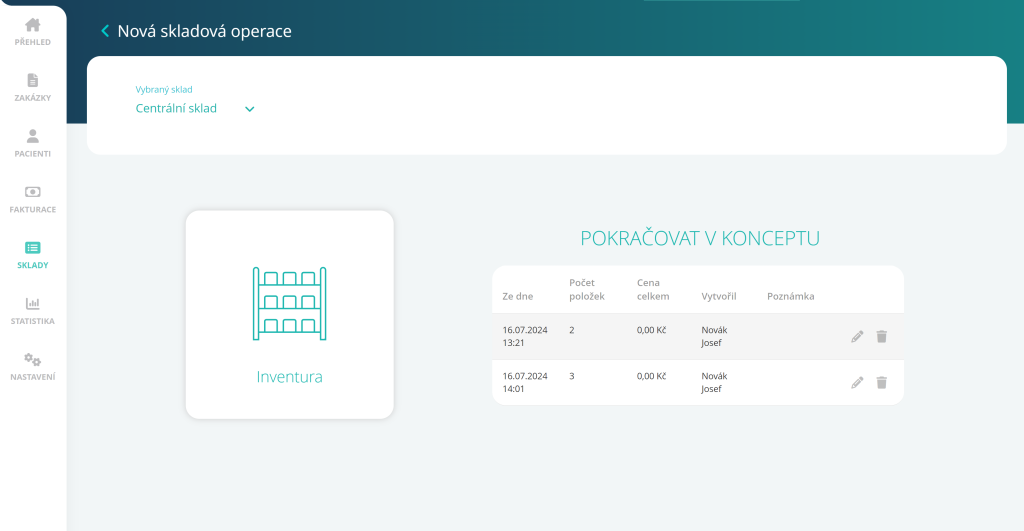This screenshot has height=531, width=1024.
Task: Go to Pacienti person icon
Action: coord(33,136)
